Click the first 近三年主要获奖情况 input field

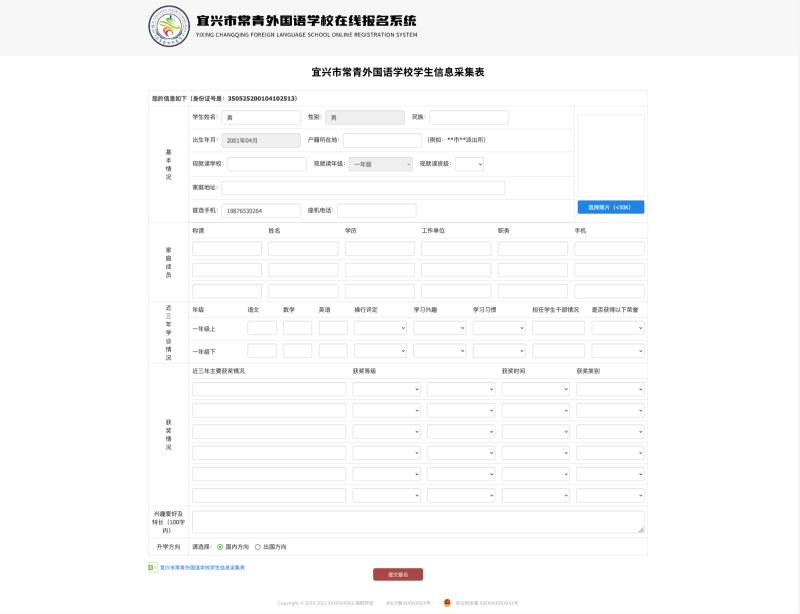coord(270,387)
